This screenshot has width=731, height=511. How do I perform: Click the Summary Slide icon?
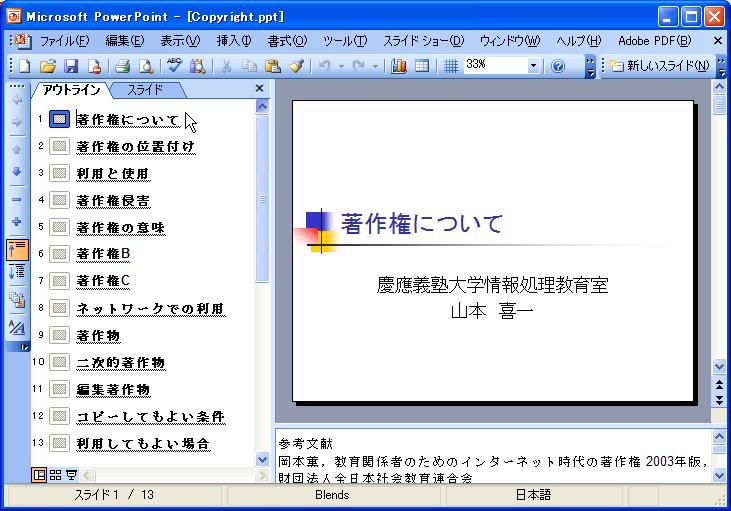coord(17,300)
